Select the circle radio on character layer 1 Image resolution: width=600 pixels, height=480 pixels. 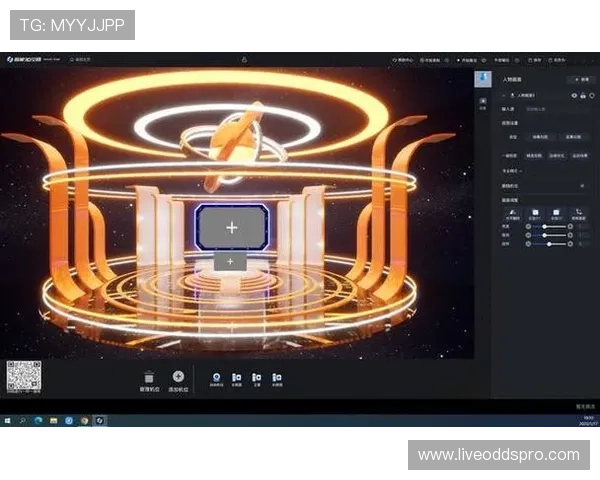(x=592, y=95)
